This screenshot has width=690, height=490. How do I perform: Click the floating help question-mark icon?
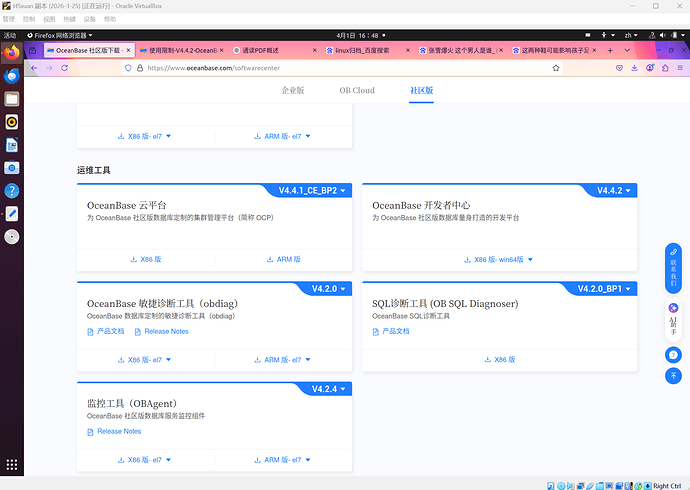[x=673, y=354]
